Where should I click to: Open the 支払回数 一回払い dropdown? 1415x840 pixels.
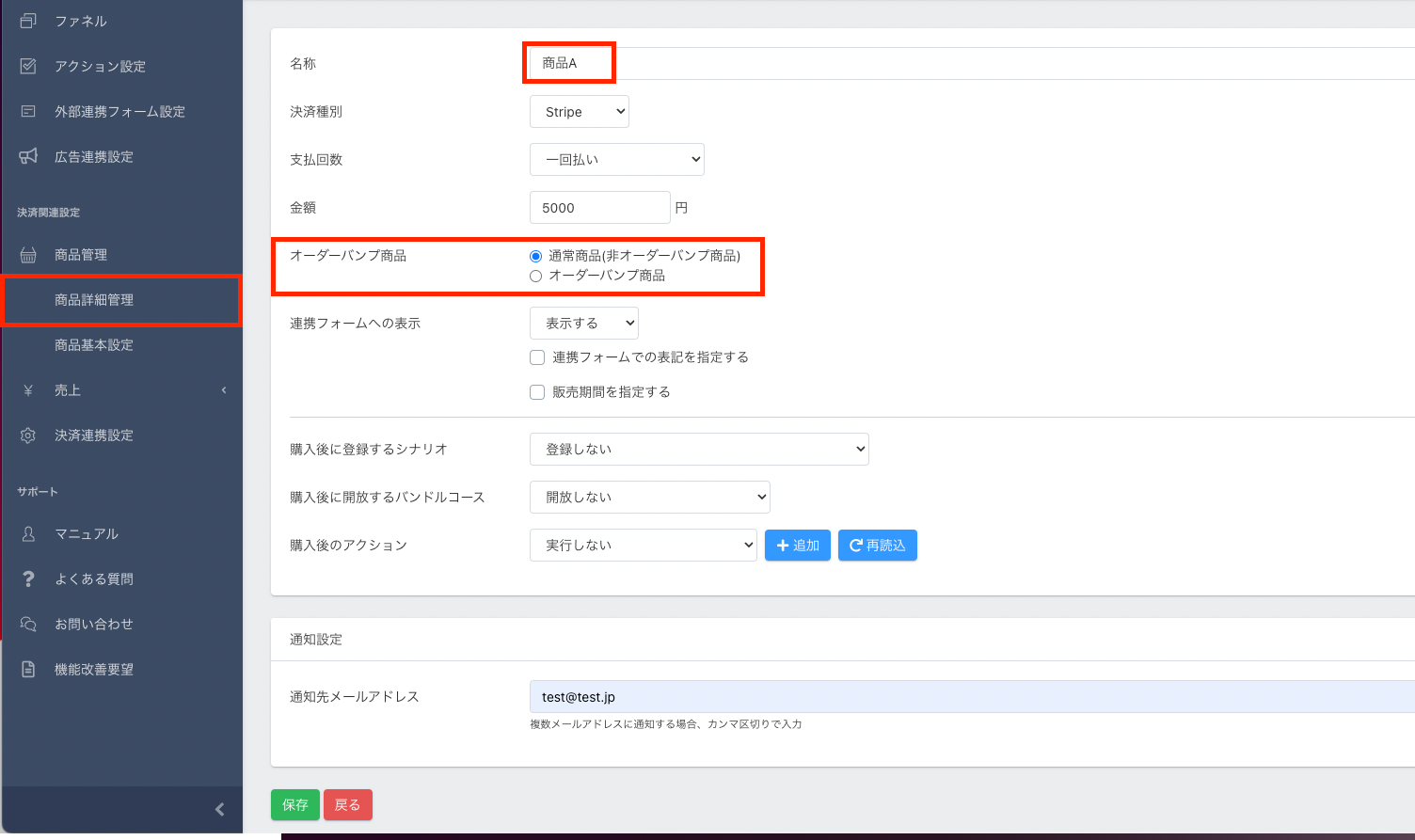(616, 160)
